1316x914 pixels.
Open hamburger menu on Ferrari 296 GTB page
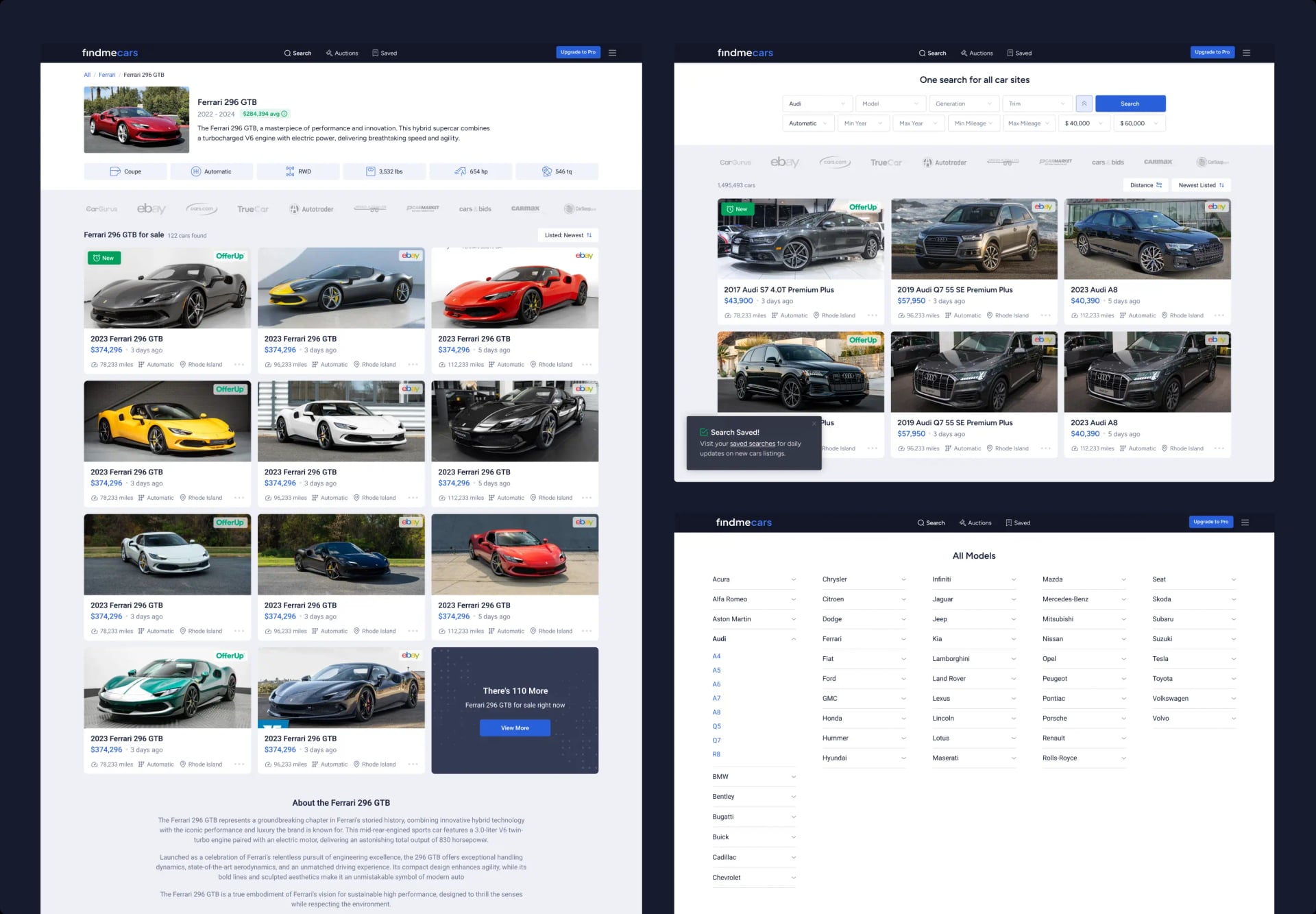click(612, 53)
